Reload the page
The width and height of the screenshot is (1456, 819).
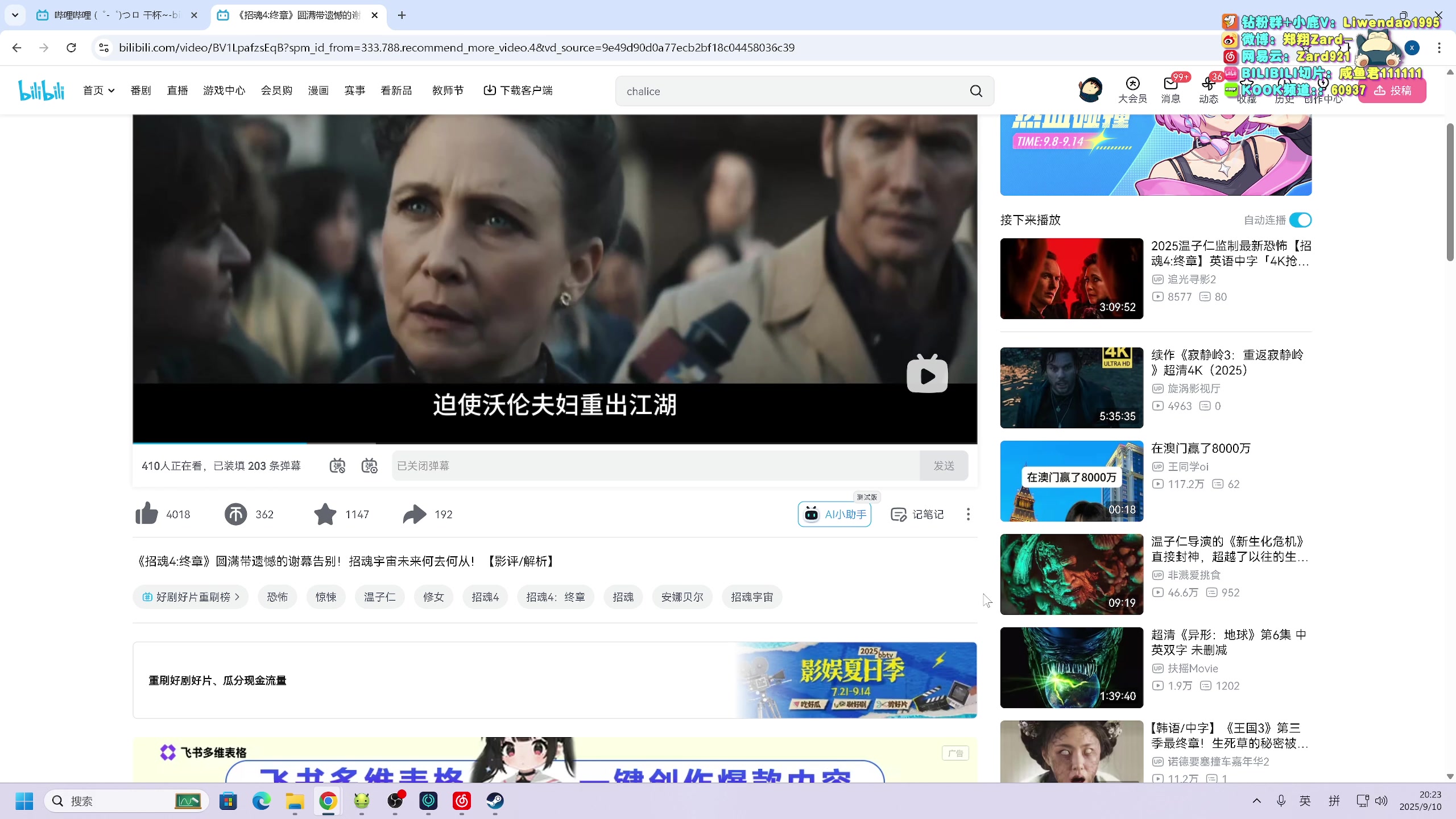(x=71, y=48)
